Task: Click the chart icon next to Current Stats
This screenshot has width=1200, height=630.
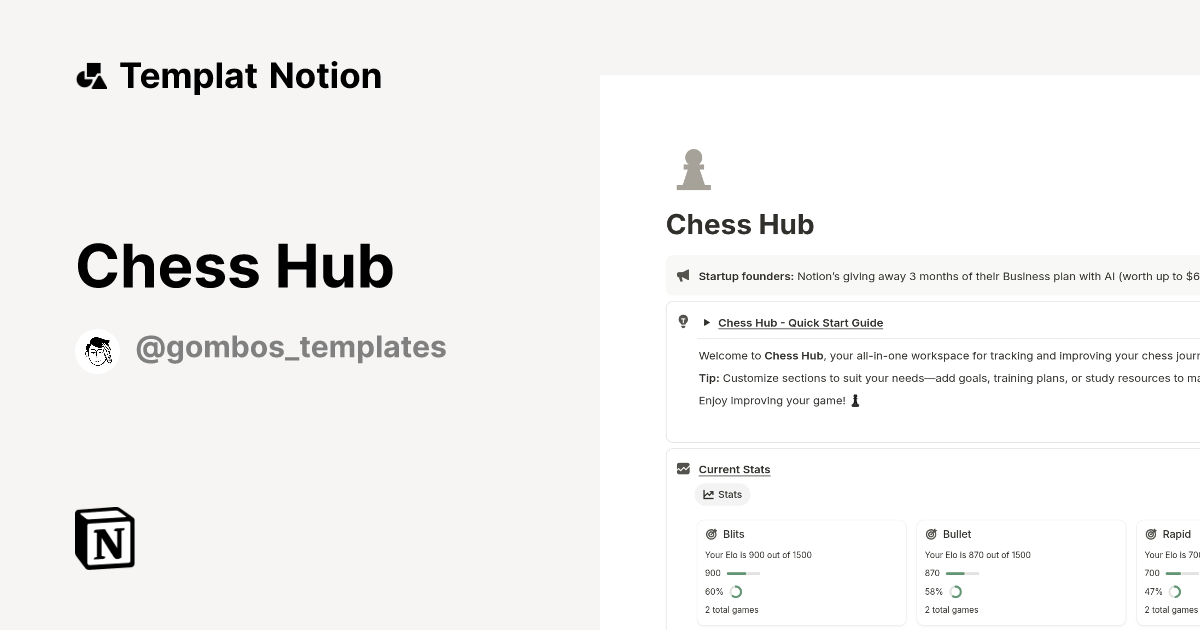Action: click(682, 468)
